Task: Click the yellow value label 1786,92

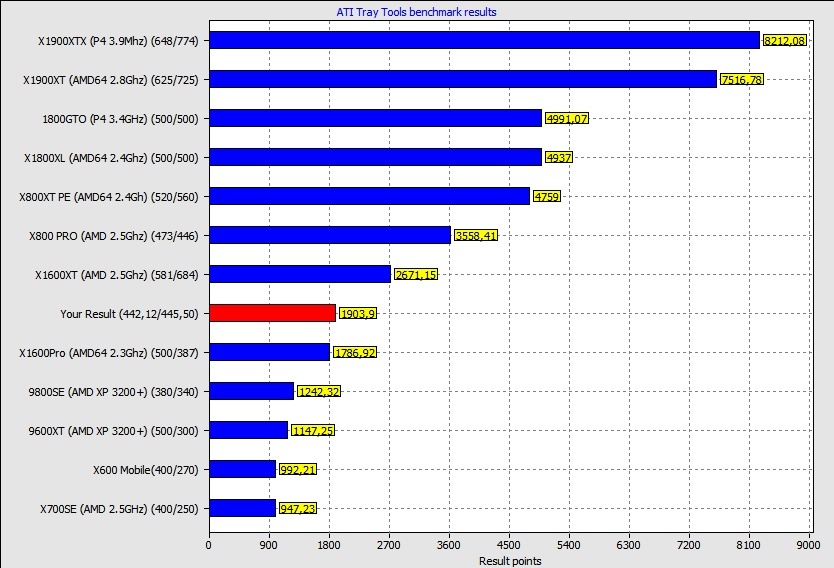Action: 355,352
